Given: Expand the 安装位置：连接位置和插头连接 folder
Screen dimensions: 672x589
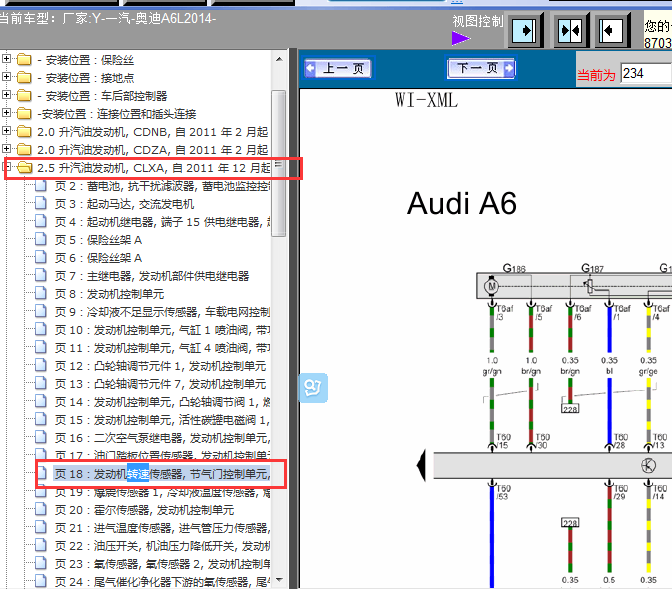Looking at the screenshot, I should (6, 113).
